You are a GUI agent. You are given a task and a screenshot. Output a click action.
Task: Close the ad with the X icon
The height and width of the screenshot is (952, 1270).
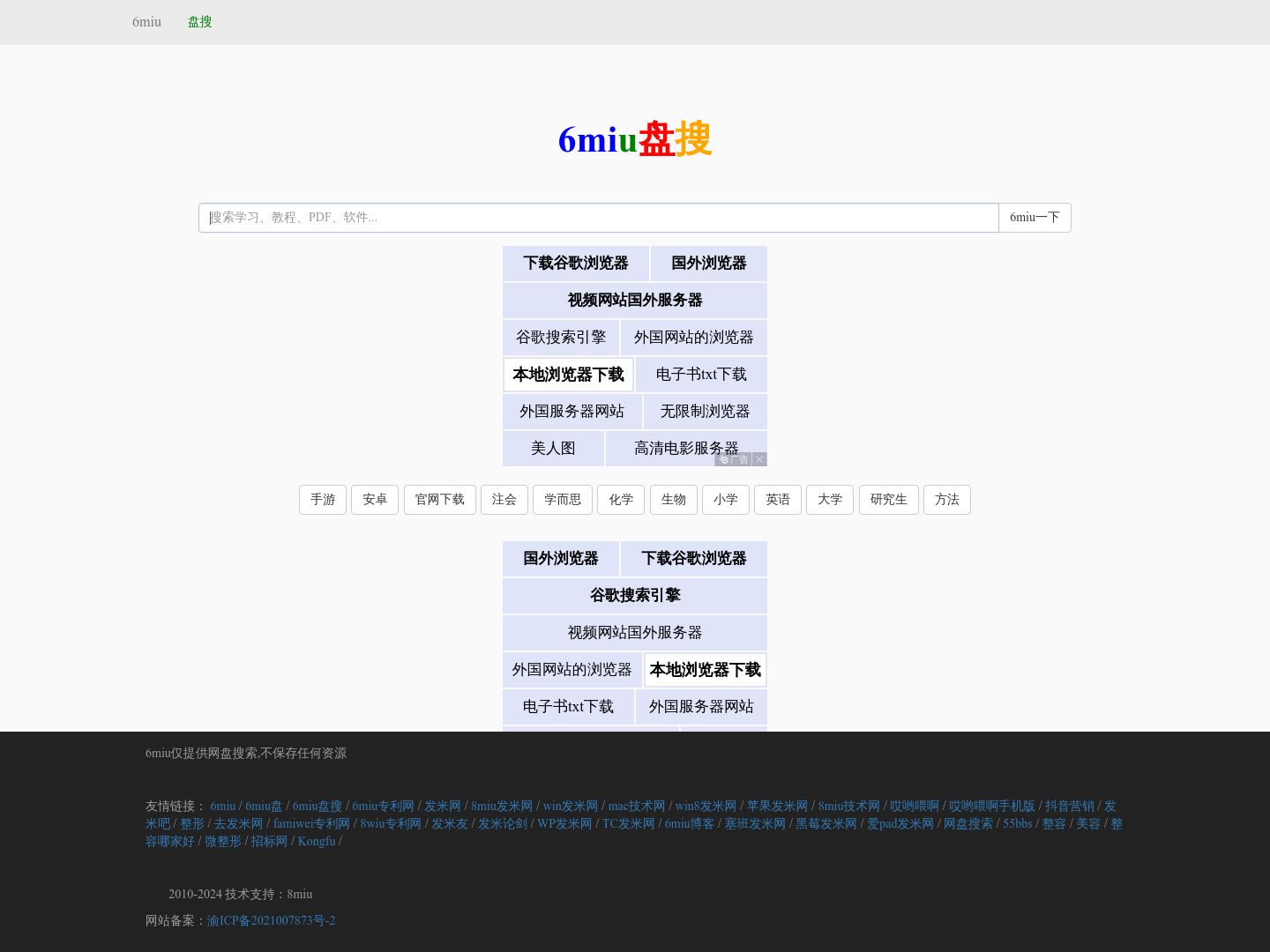point(759,459)
